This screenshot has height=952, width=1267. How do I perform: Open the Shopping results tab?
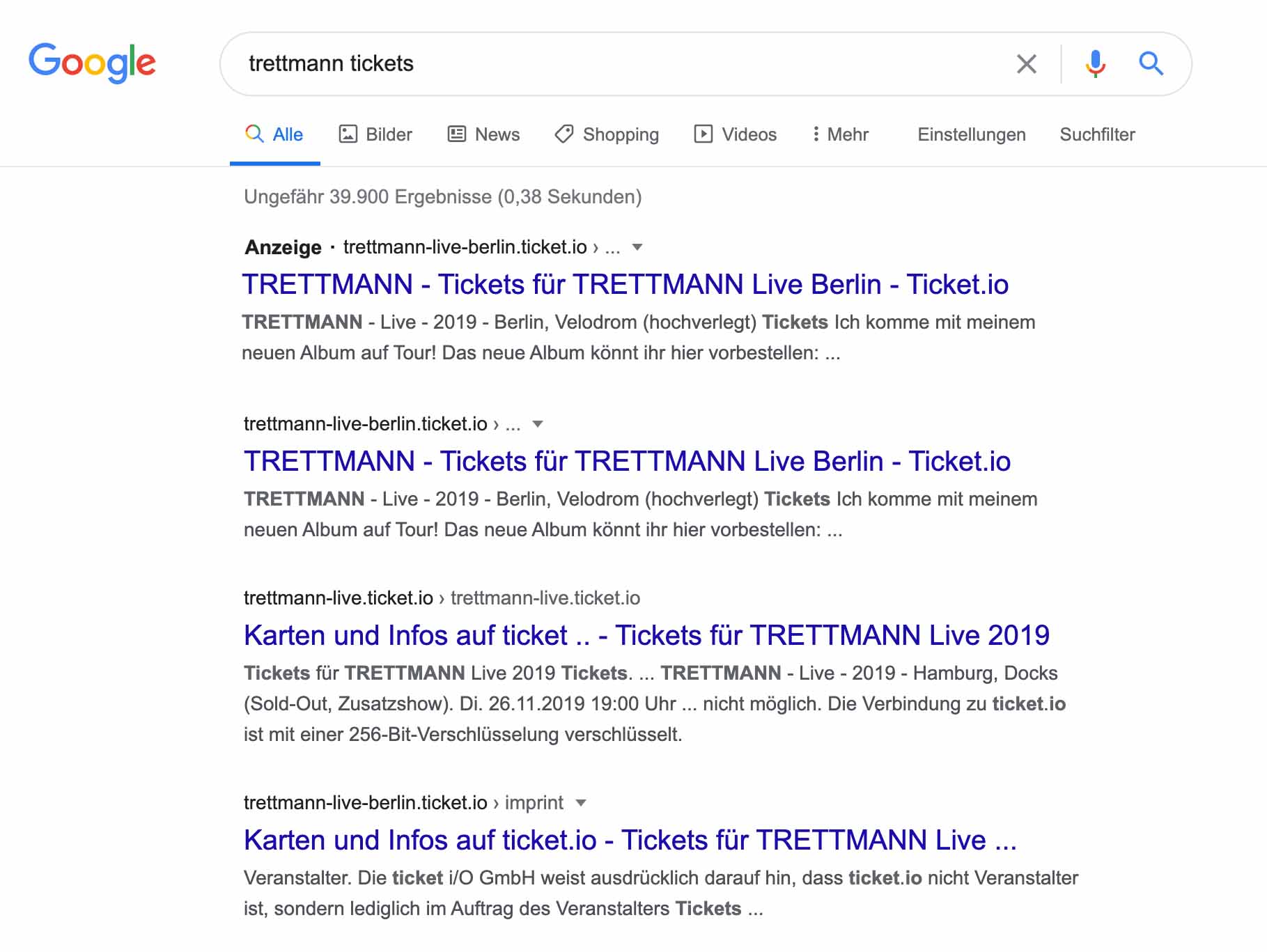607,134
